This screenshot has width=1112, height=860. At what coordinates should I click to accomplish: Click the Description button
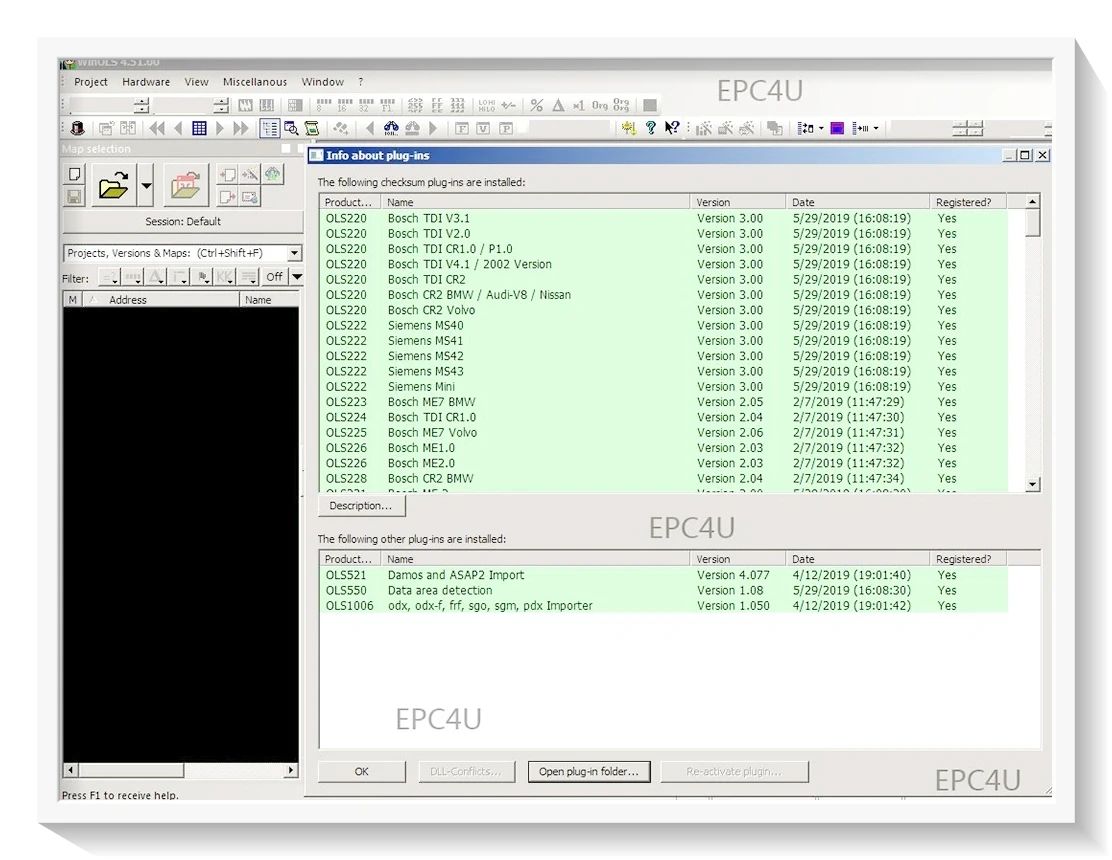pos(361,506)
